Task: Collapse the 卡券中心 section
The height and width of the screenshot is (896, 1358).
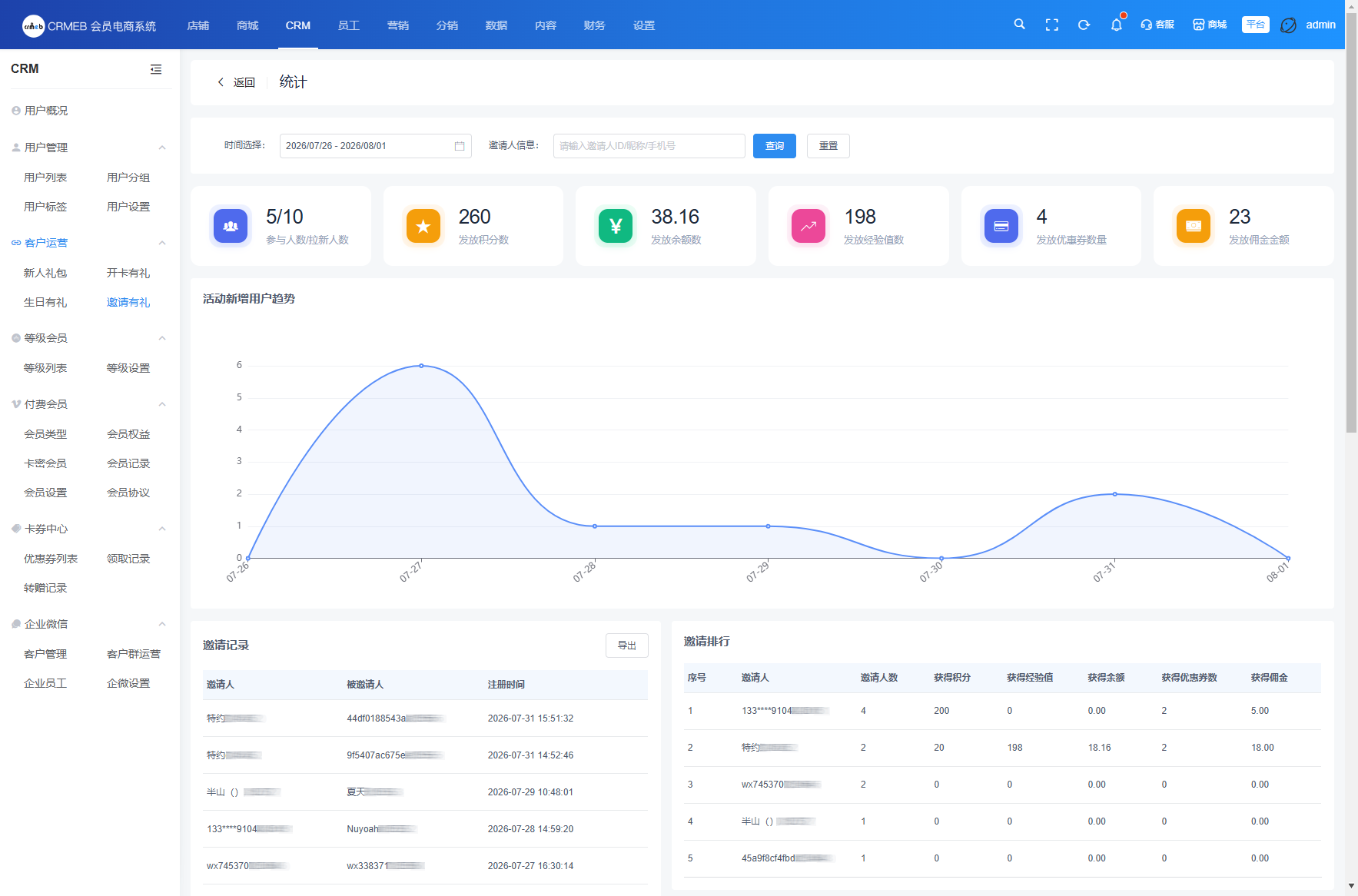Action: coord(162,529)
